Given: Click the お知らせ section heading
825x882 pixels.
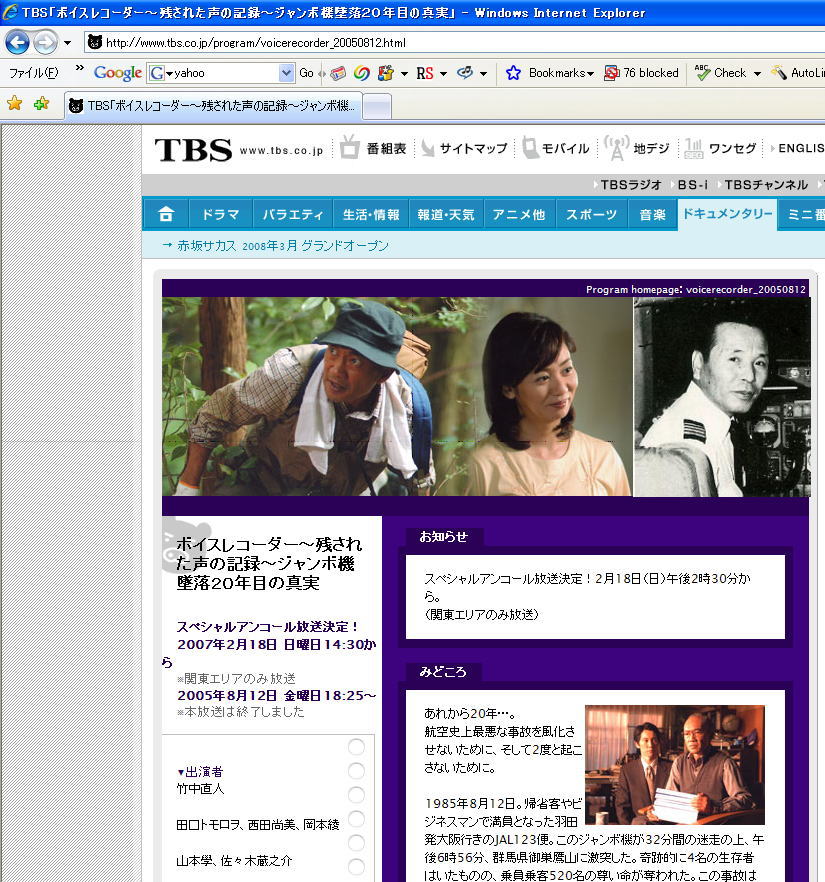Looking at the screenshot, I should [x=444, y=537].
